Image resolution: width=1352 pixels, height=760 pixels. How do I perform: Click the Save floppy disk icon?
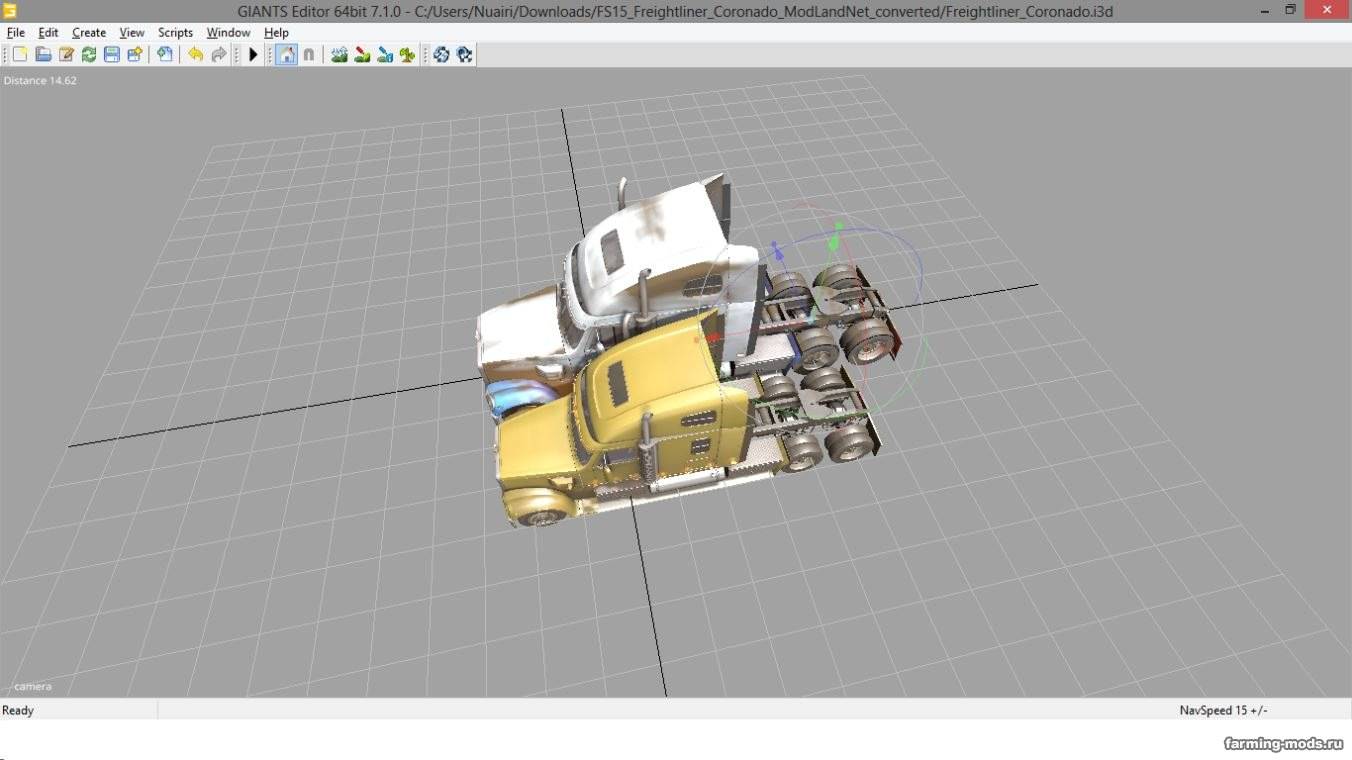coord(111,55)
